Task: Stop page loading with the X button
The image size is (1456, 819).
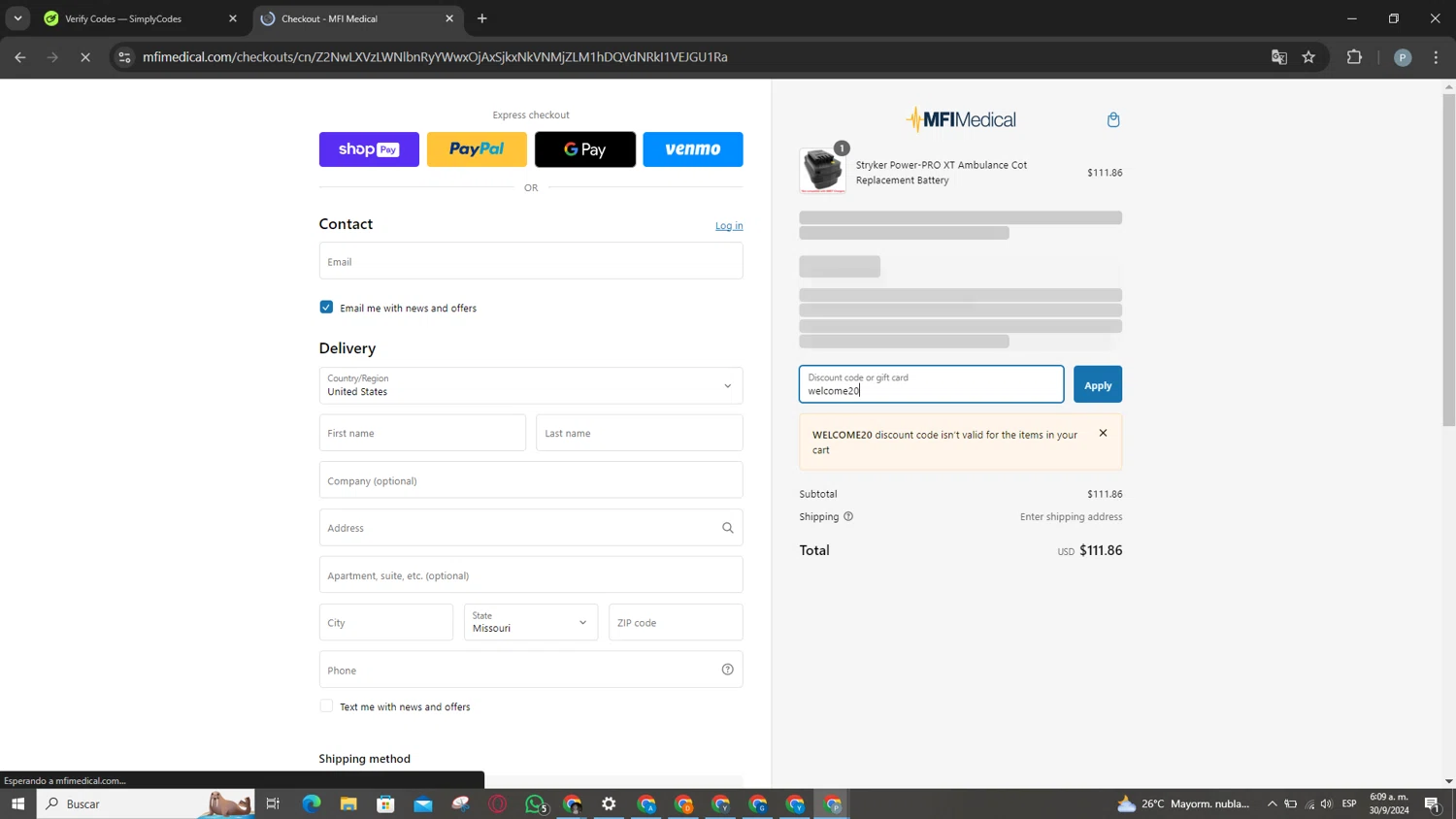Action: coord(85,57)
